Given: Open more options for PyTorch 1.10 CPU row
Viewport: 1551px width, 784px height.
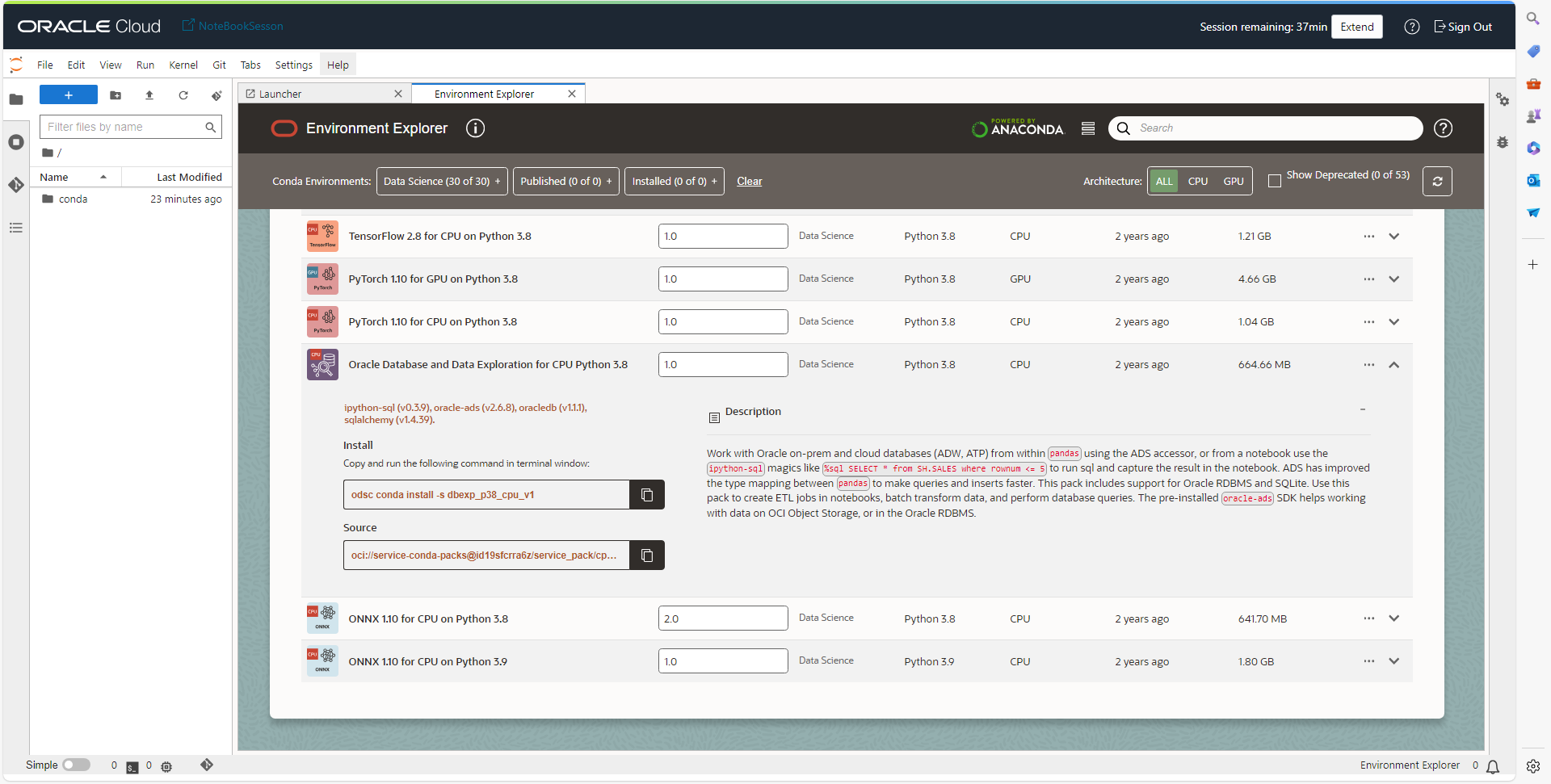Looking at the screenshot, I should coord(1368,322).
